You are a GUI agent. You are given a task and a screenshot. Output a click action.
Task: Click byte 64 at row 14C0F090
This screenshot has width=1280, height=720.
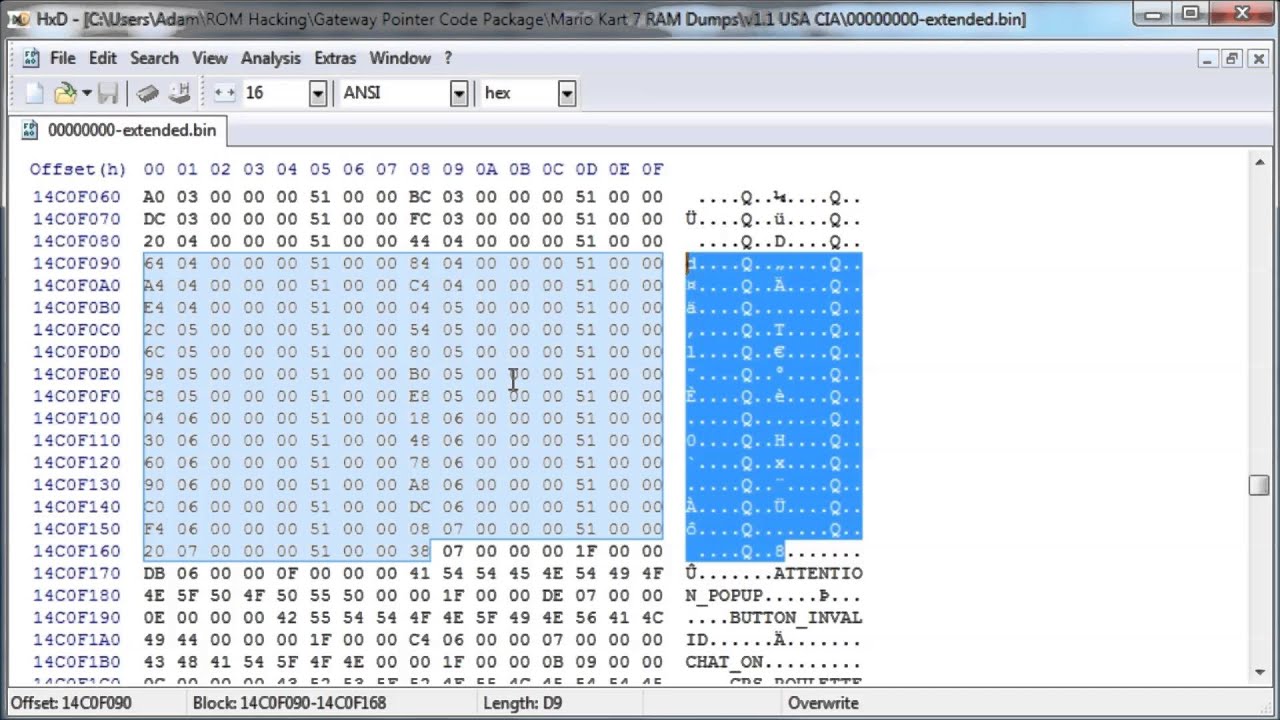click(x=154, y=263)
